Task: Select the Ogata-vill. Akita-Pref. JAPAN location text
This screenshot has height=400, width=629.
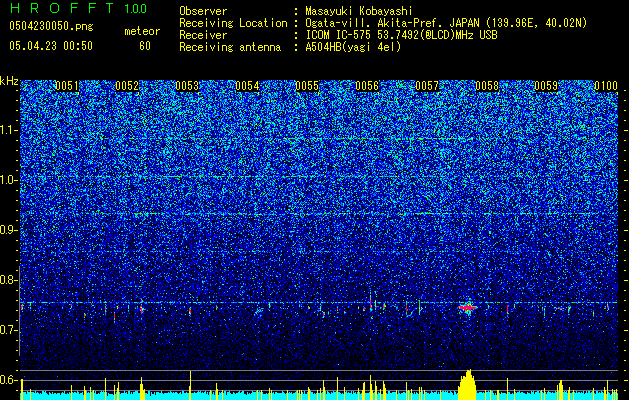Action: tap(446, 23)
